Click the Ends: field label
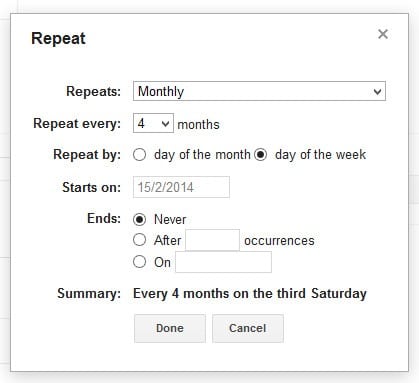Viewport: 419px width, 383px height. (x=104, y=219)
